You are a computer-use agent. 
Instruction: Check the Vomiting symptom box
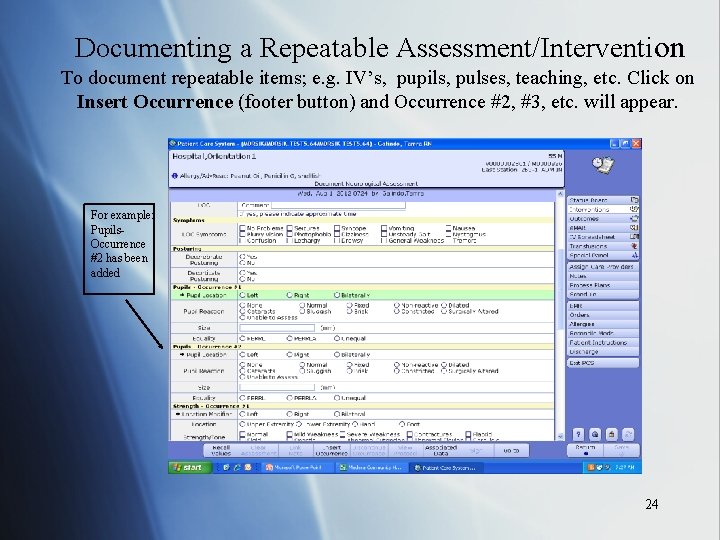pos(384,228)
